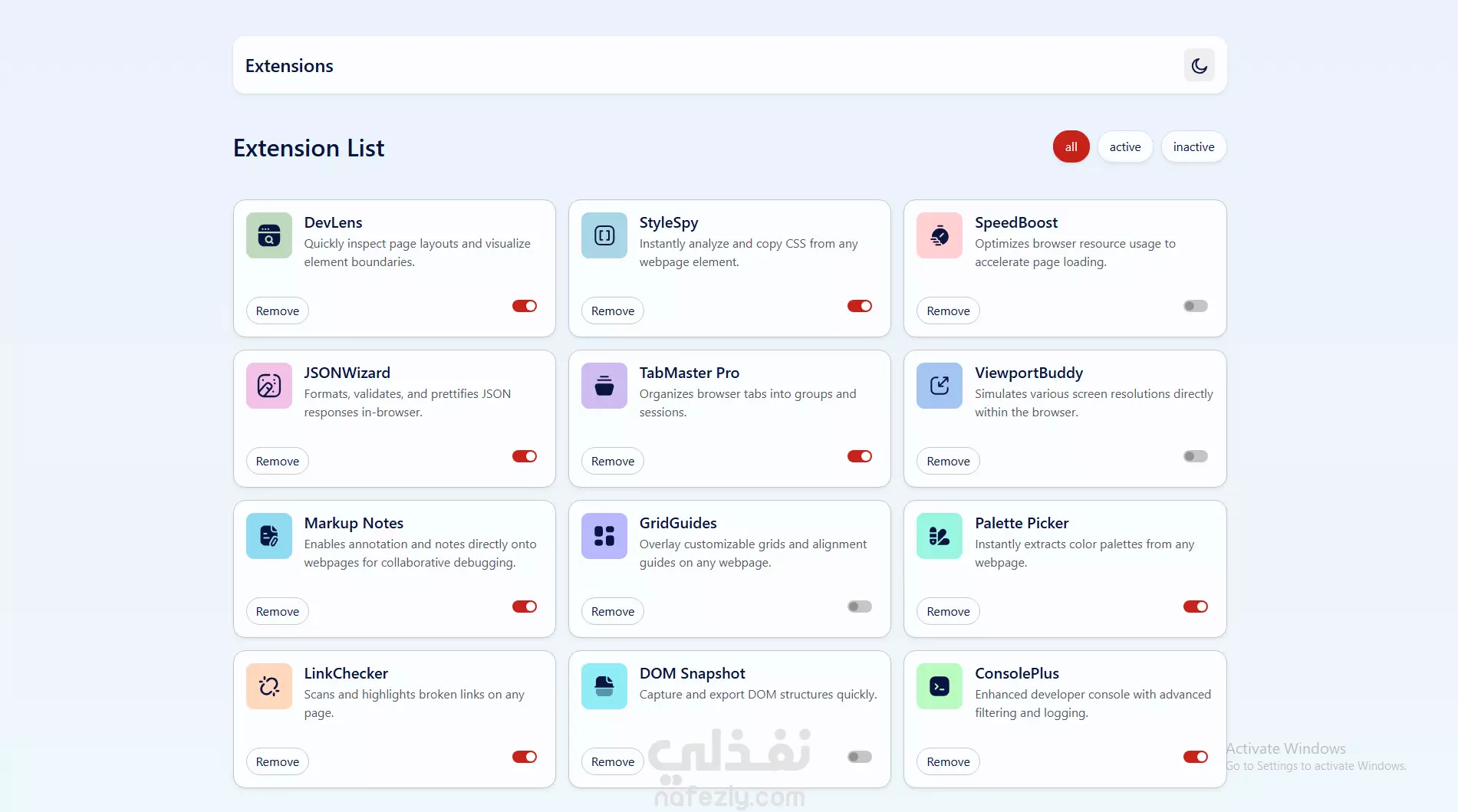The height and width of the screenshot is (812, 1458).
Task: Remove the DOM Snapshot extension
Action: (613, 761)
